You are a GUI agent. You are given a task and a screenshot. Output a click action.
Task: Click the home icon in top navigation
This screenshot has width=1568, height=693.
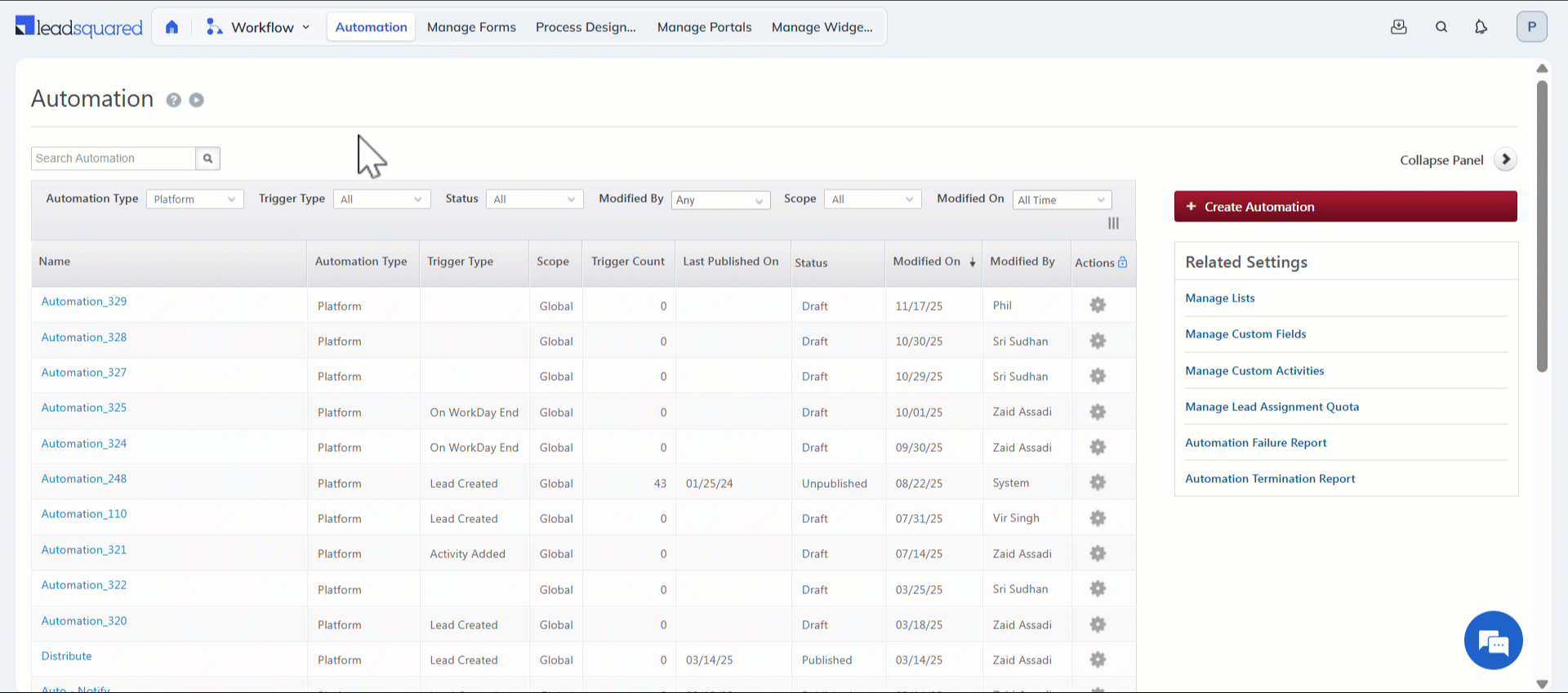pyautogui.click(x=171, y=27)
